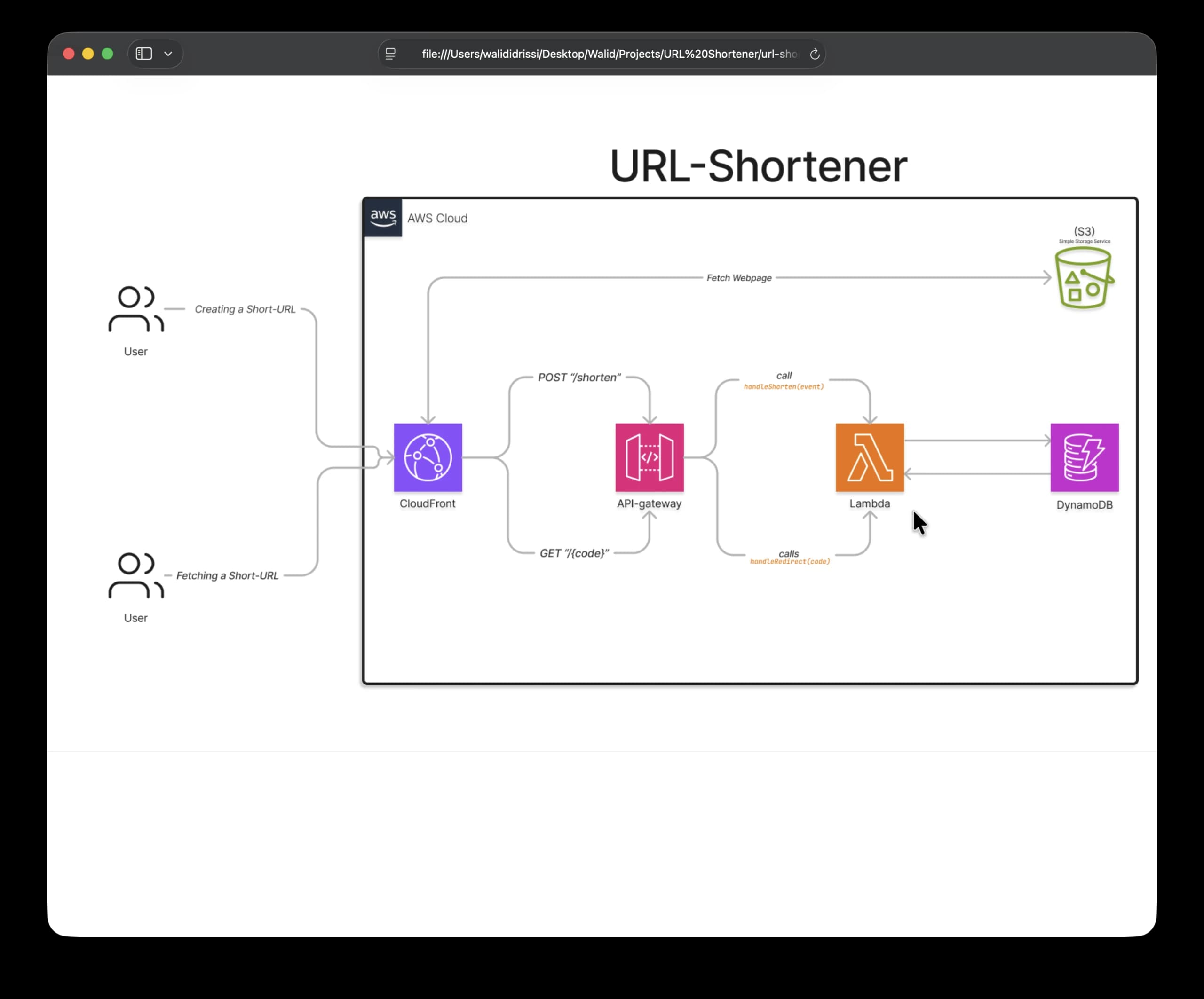Click the file URL address bar
Image resolution: width=1204 pixels, height=999 pixels.
[602, 54]
